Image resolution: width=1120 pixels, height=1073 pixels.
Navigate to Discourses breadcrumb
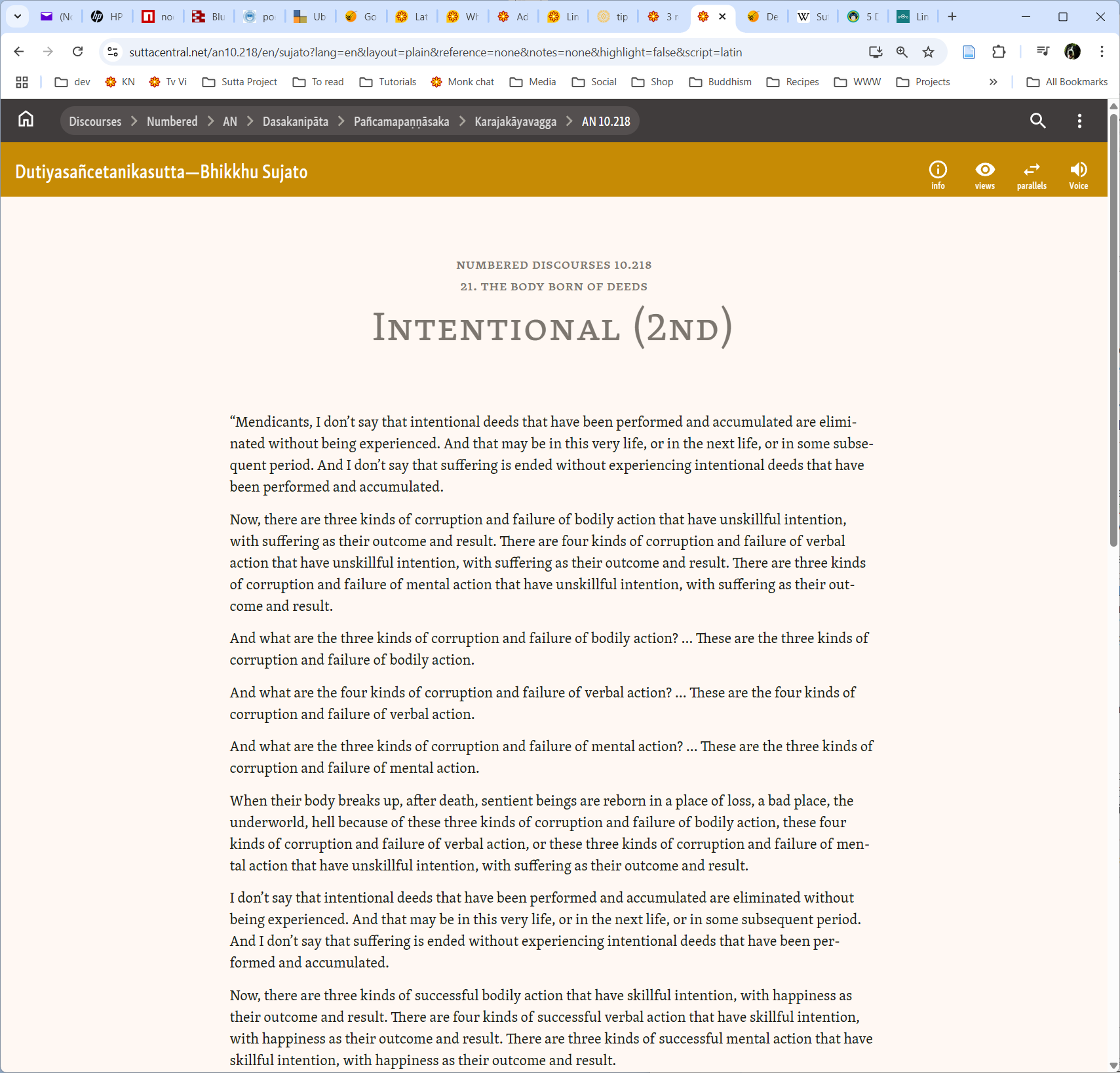(x=95, y=121)
